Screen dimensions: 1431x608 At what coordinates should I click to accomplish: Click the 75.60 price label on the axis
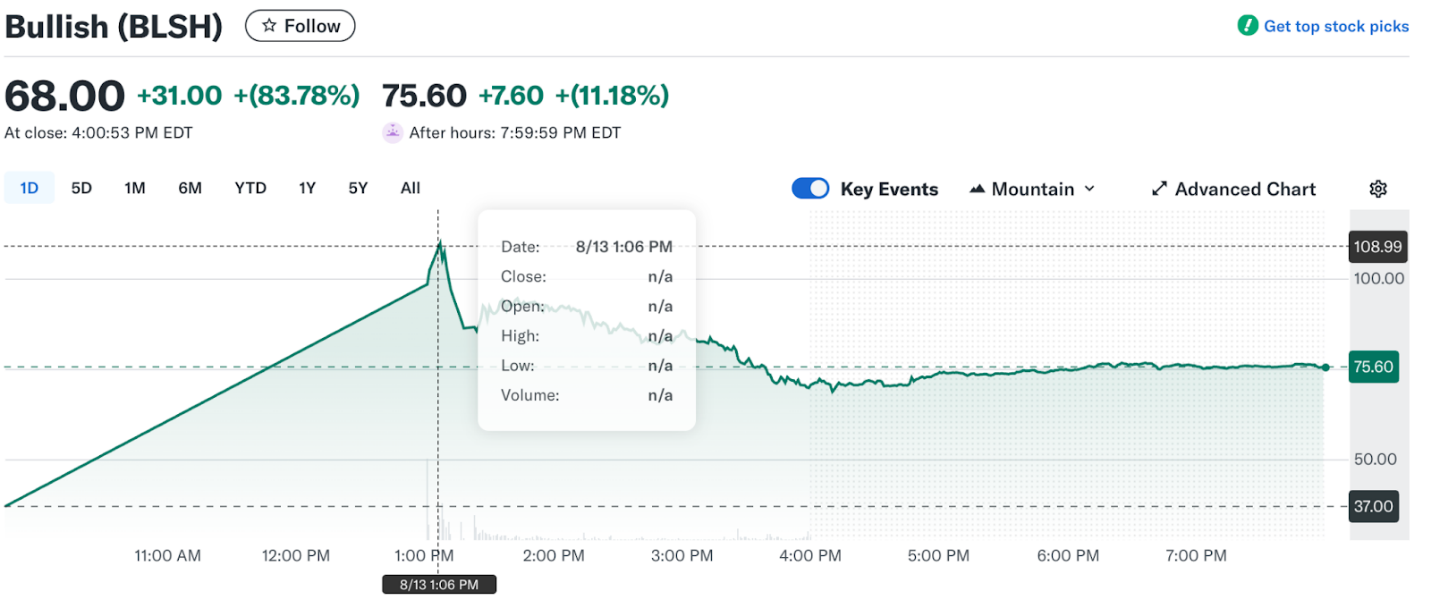(x=1373, y=367)
